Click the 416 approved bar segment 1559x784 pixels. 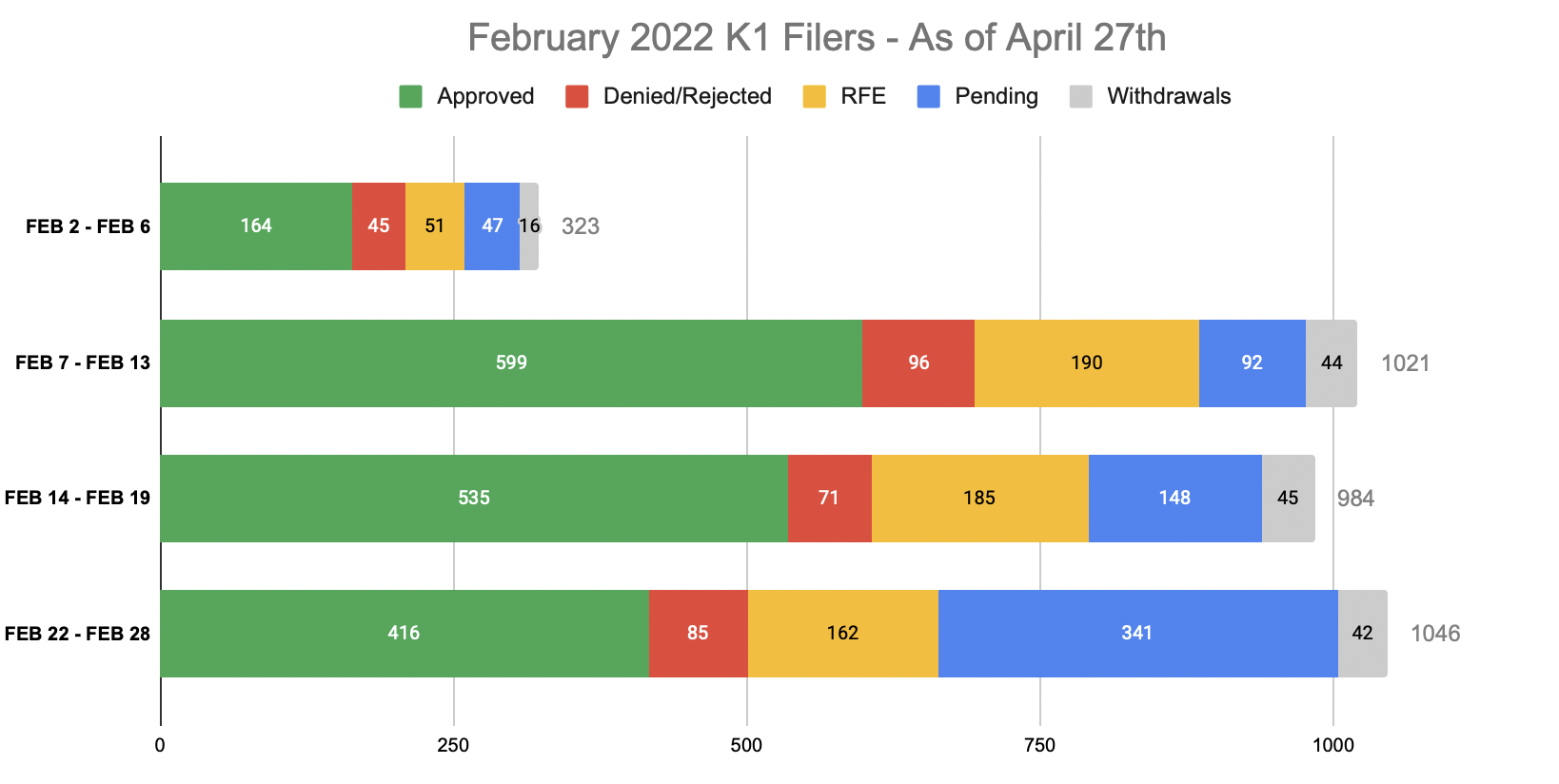click(405, 634)
